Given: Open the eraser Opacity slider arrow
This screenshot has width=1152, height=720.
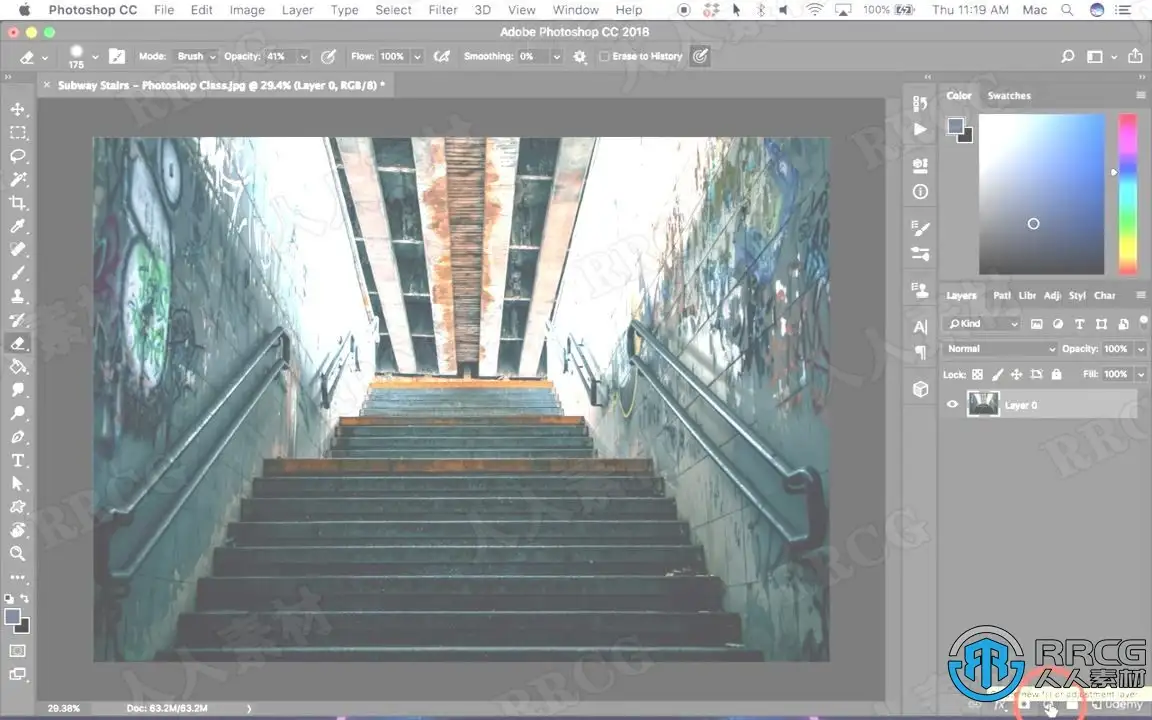Looking at the screenshot, I should click(x=303, y=57).
